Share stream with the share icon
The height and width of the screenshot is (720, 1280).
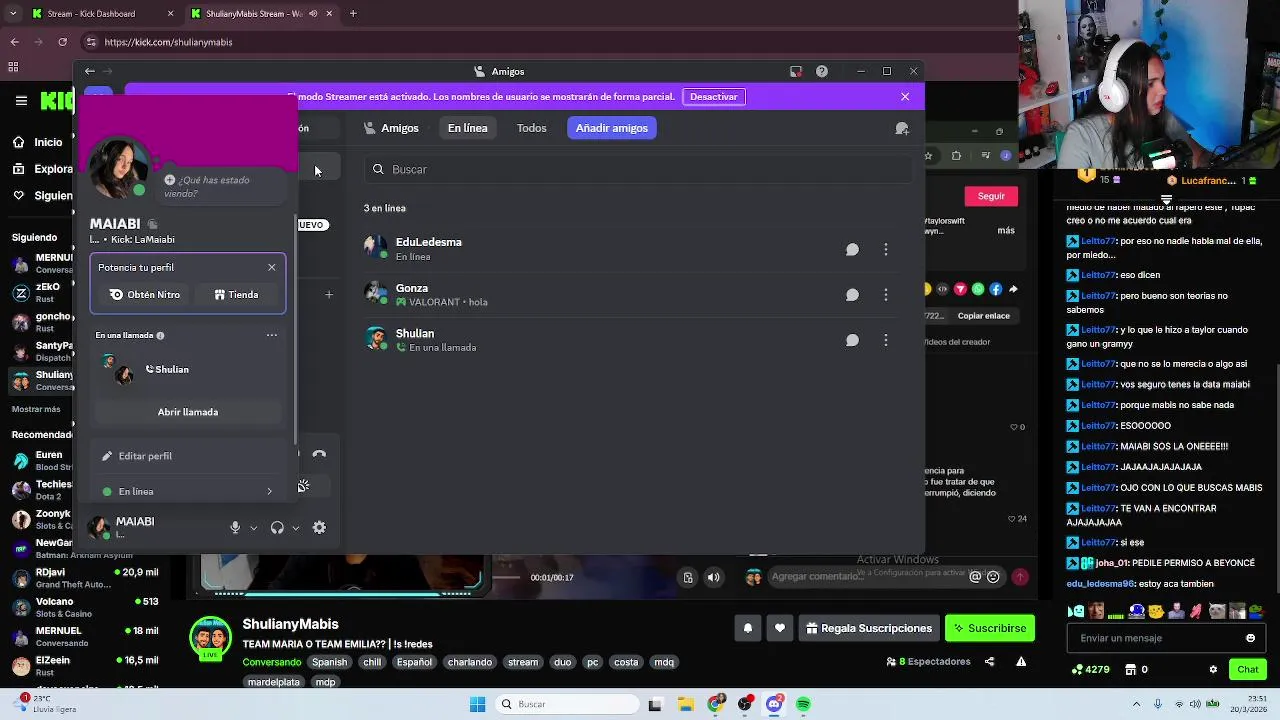click(990, 662)
